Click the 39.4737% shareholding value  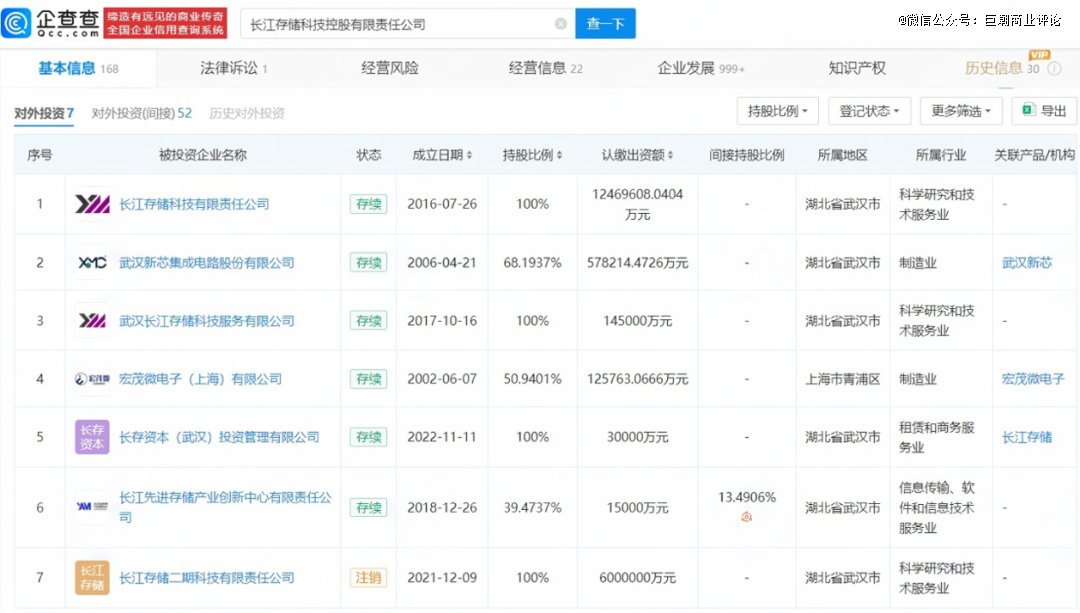tap(532, 507)
